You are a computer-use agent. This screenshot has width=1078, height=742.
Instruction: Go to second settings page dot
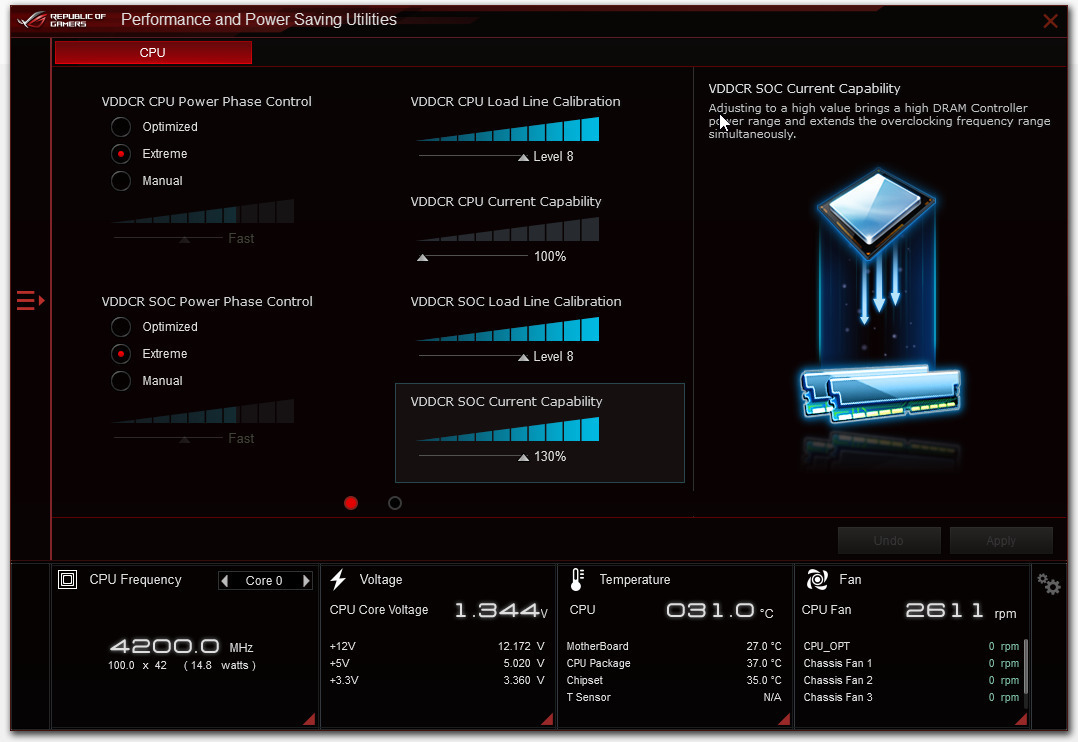[x=395, y=503]
